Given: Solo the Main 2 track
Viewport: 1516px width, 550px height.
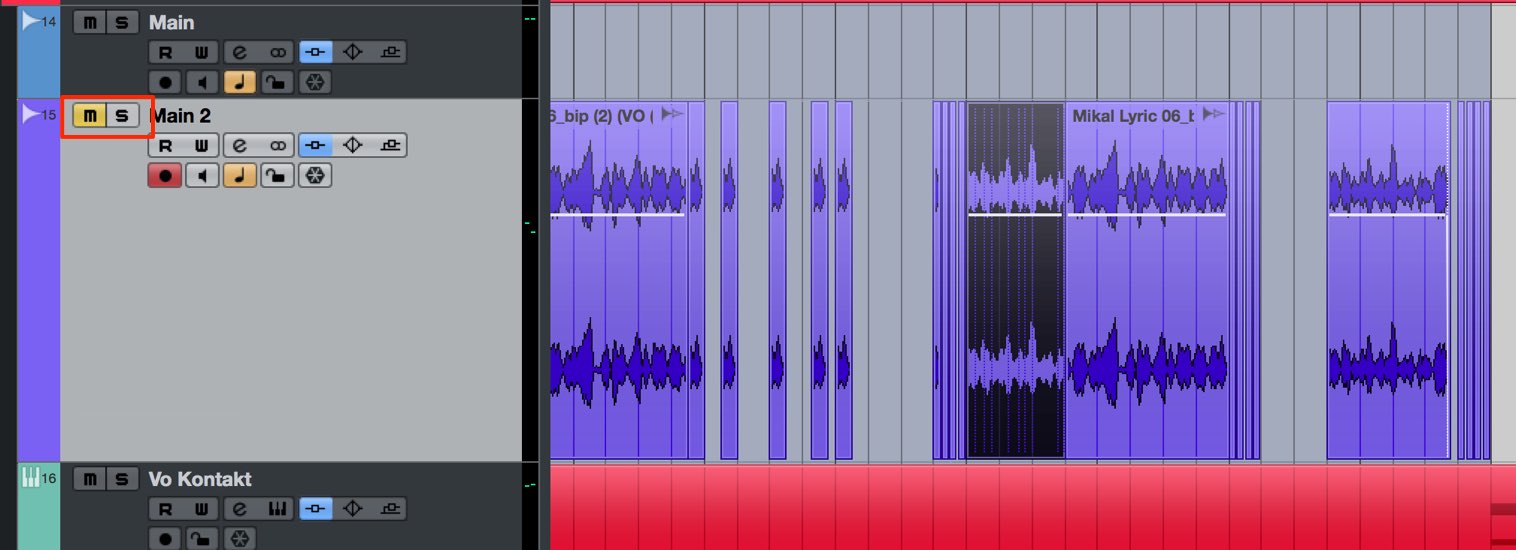Looking at the screenshot, I should point(122,116).
